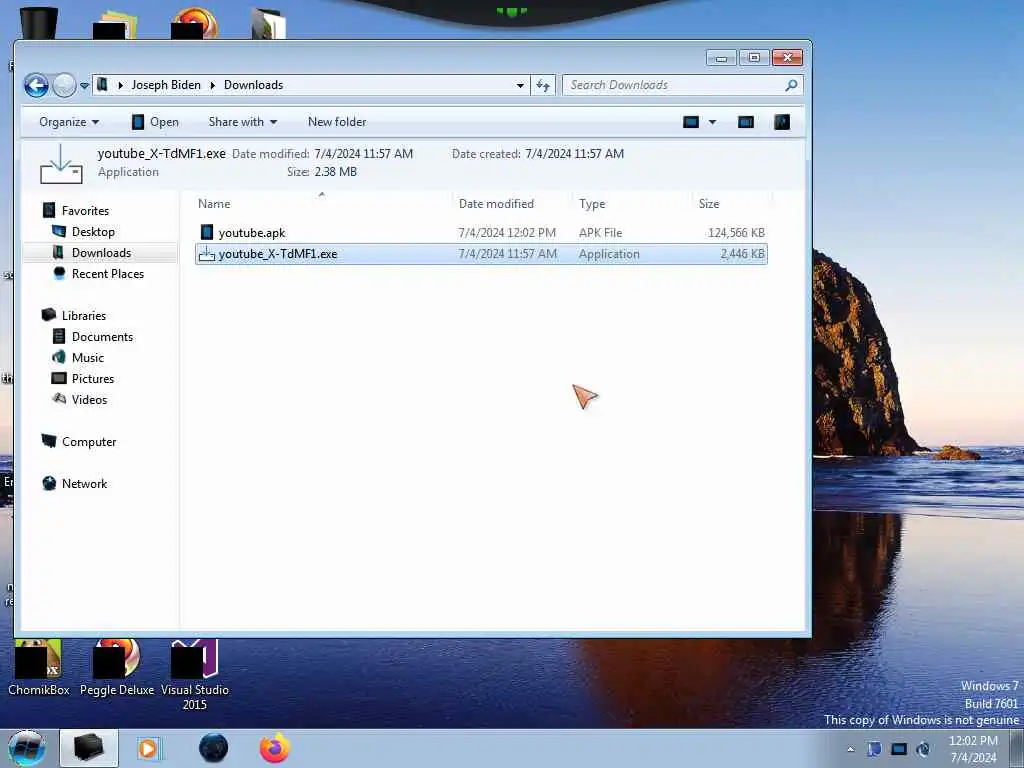This screenshot has width=1024, height=768.
Task: Open the Organize menu
Action: [x=69, y=122]
